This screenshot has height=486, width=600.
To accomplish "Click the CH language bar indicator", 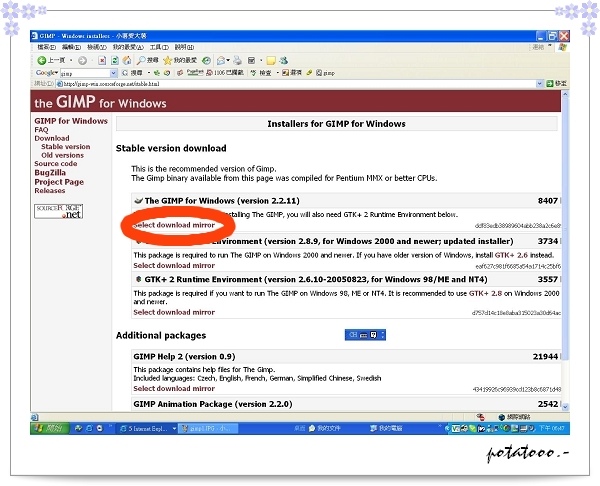I will pyautogui.click(x=352, y=335).
